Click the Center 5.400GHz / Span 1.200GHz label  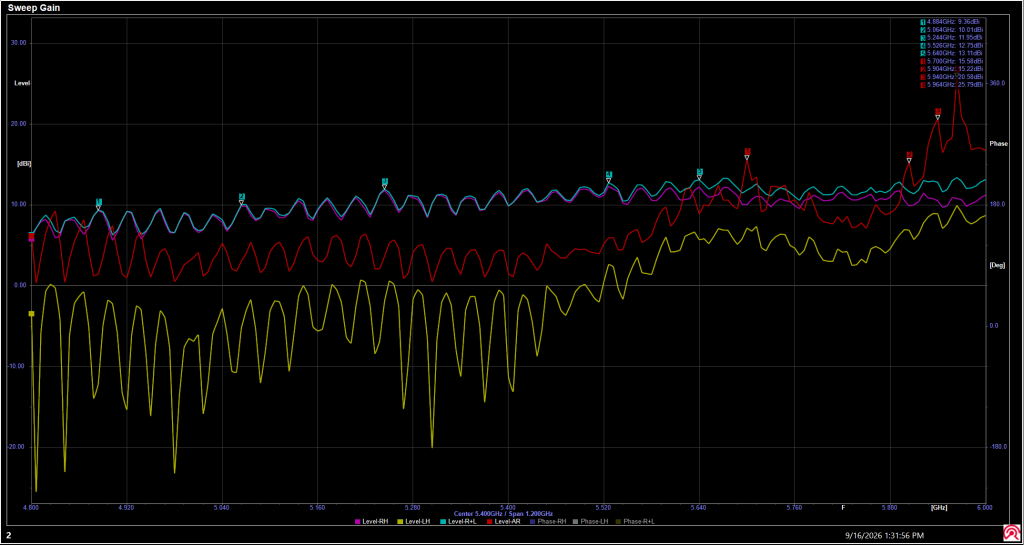[503, 514]
